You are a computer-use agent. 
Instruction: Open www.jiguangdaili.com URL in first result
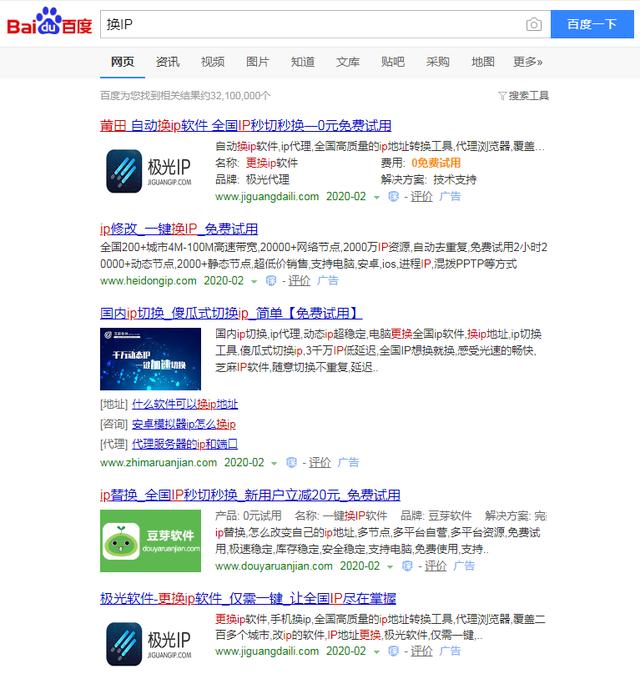pyautogui.click(x=267, y=196)
